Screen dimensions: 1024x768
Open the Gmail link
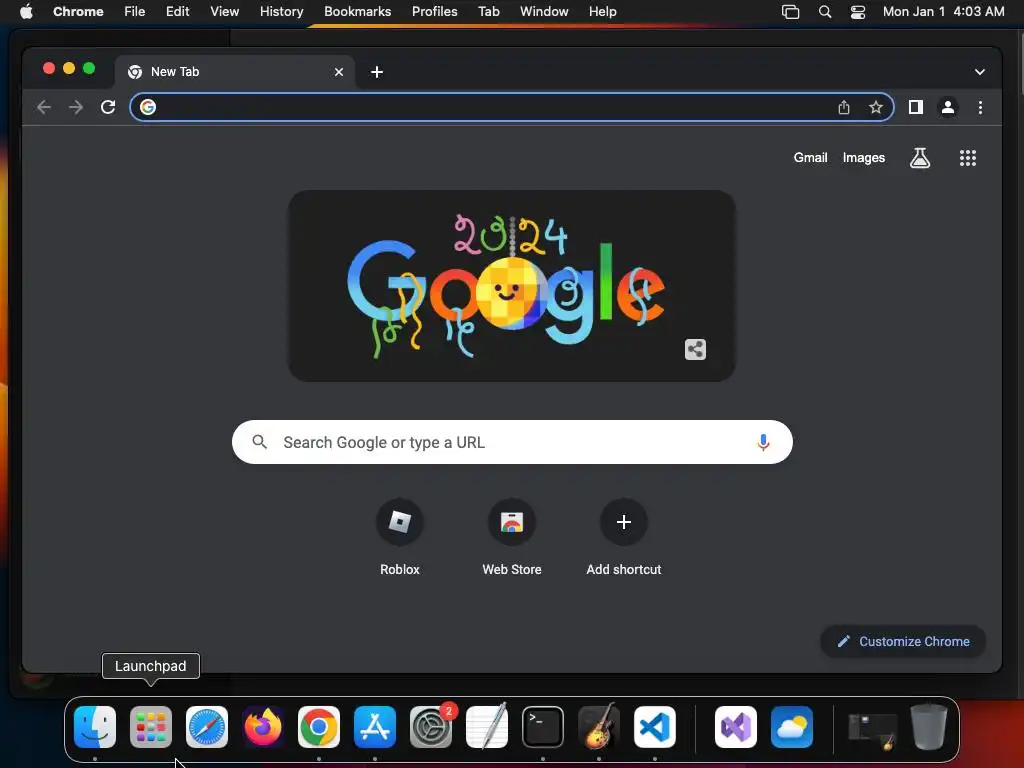[x=810, y=157]
